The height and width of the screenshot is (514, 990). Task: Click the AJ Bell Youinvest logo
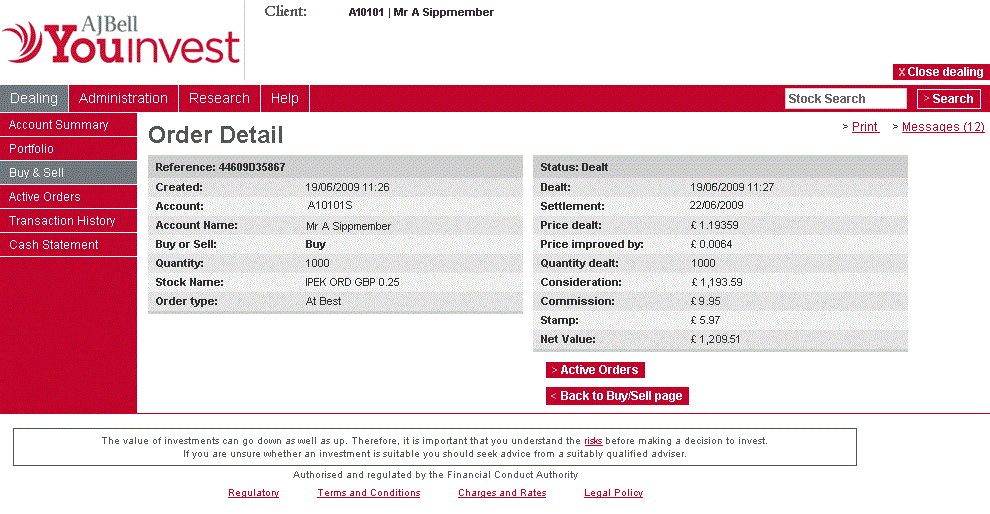(x=121, y=42)
